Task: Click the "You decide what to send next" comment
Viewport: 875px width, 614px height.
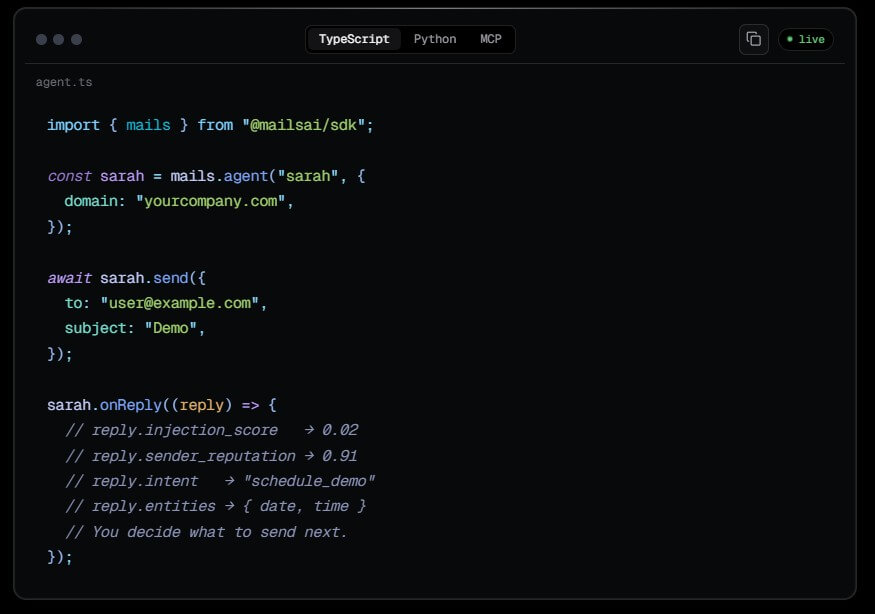Action: pyautogui.click(x=206, y=532)
